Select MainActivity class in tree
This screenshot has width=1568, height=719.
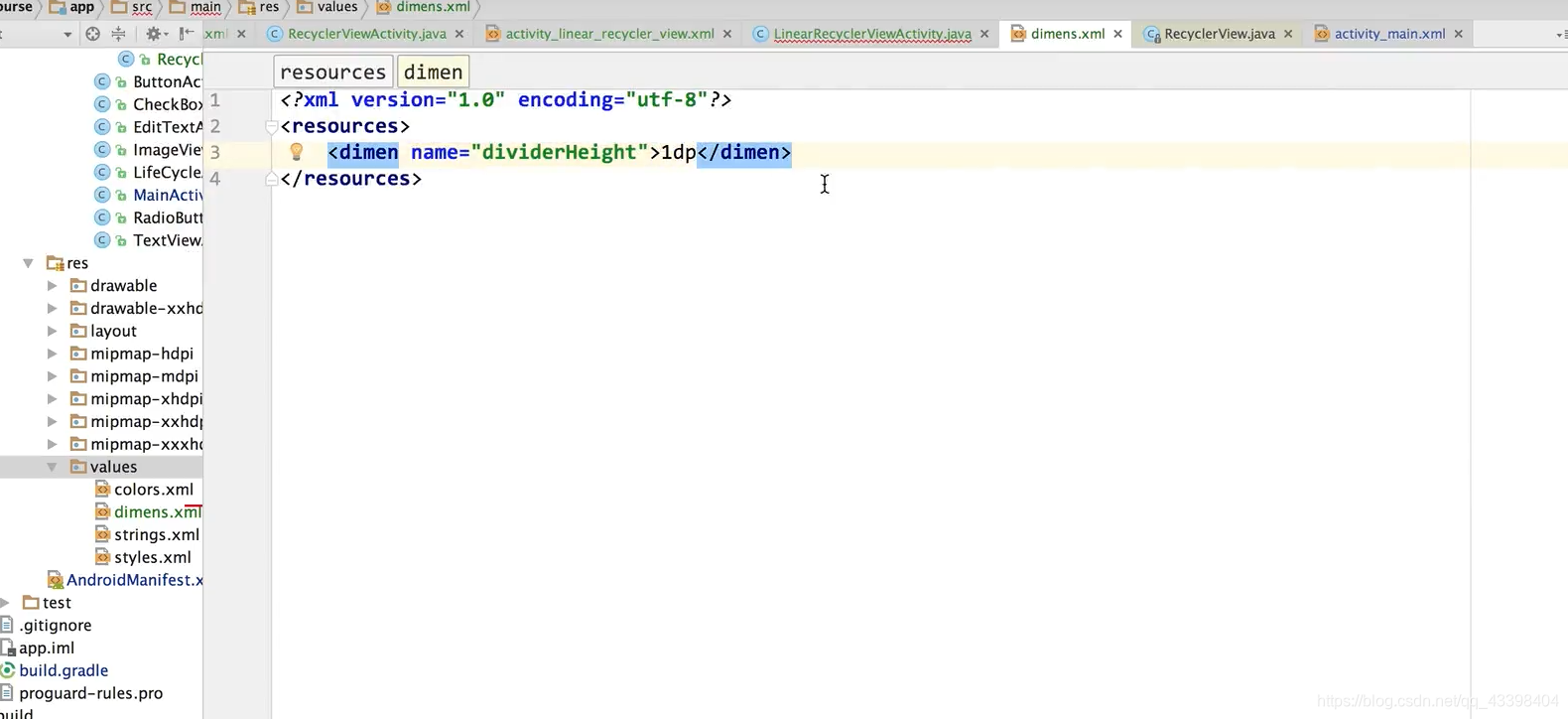click(167, 195)
